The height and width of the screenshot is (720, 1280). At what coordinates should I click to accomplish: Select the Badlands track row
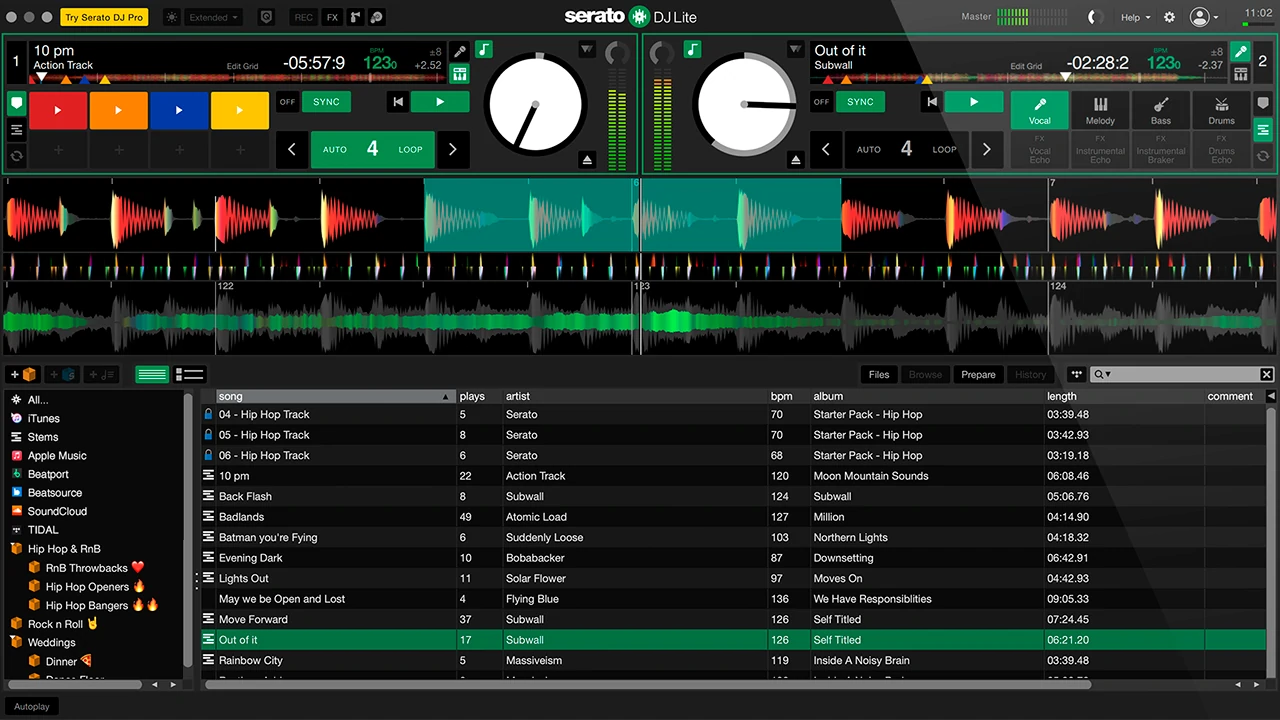(x=735, y=517)
